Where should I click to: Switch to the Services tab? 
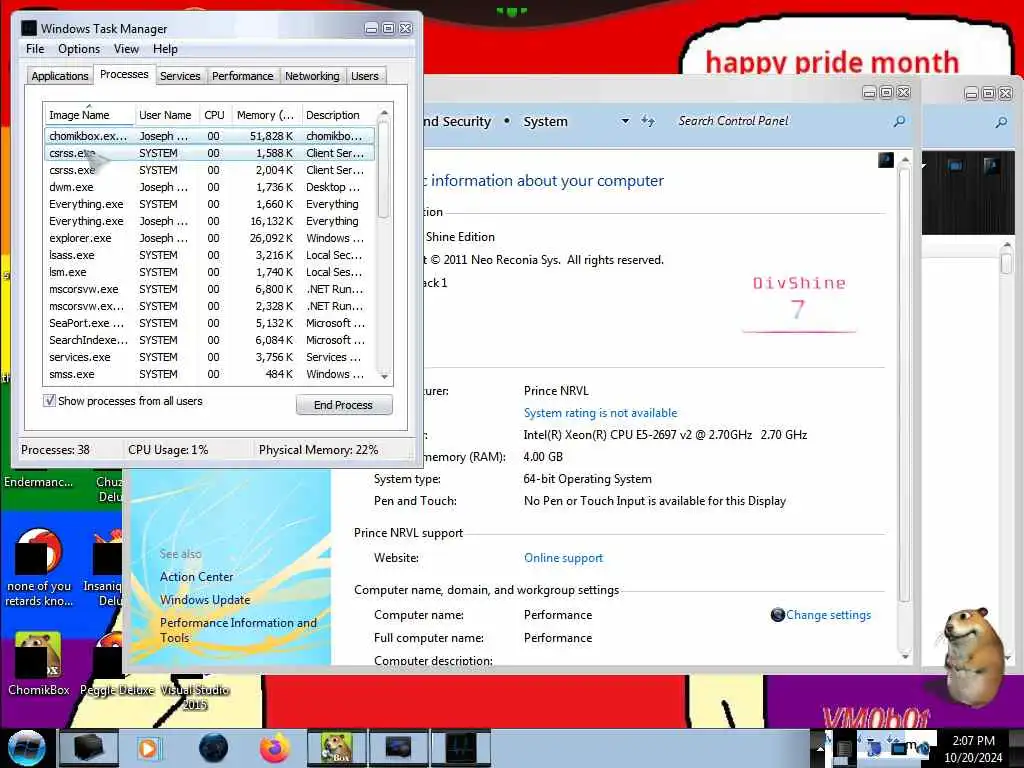pyautogui.click(x=180, y=76)
